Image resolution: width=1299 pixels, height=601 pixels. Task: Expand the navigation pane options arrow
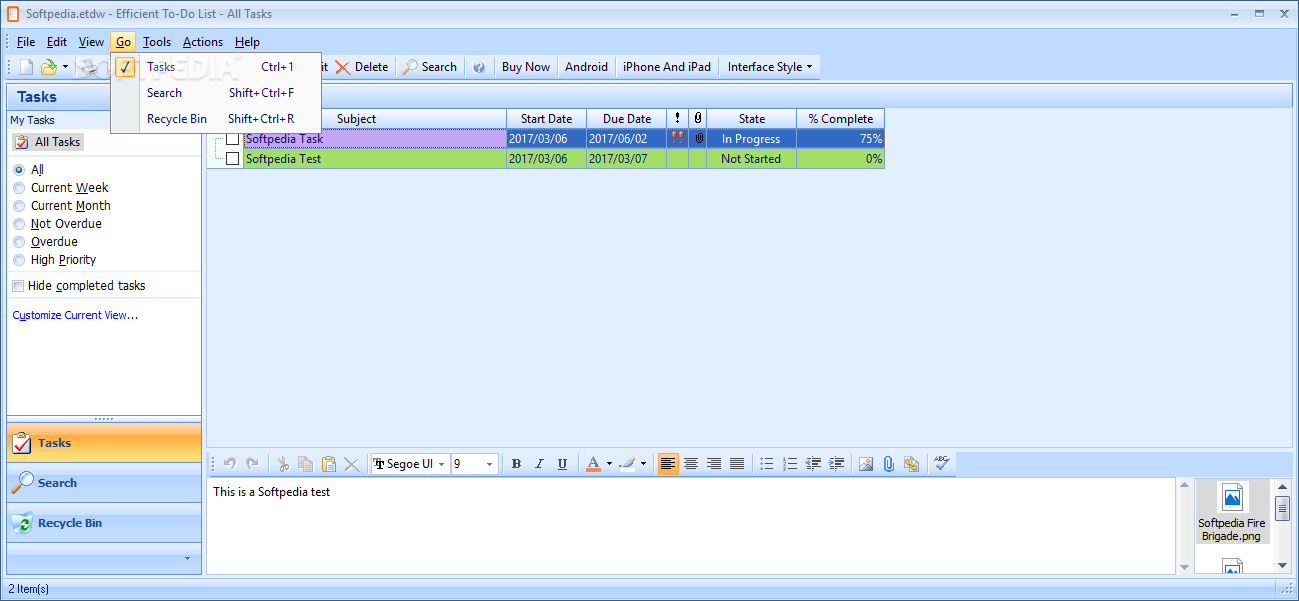(187, 558)
